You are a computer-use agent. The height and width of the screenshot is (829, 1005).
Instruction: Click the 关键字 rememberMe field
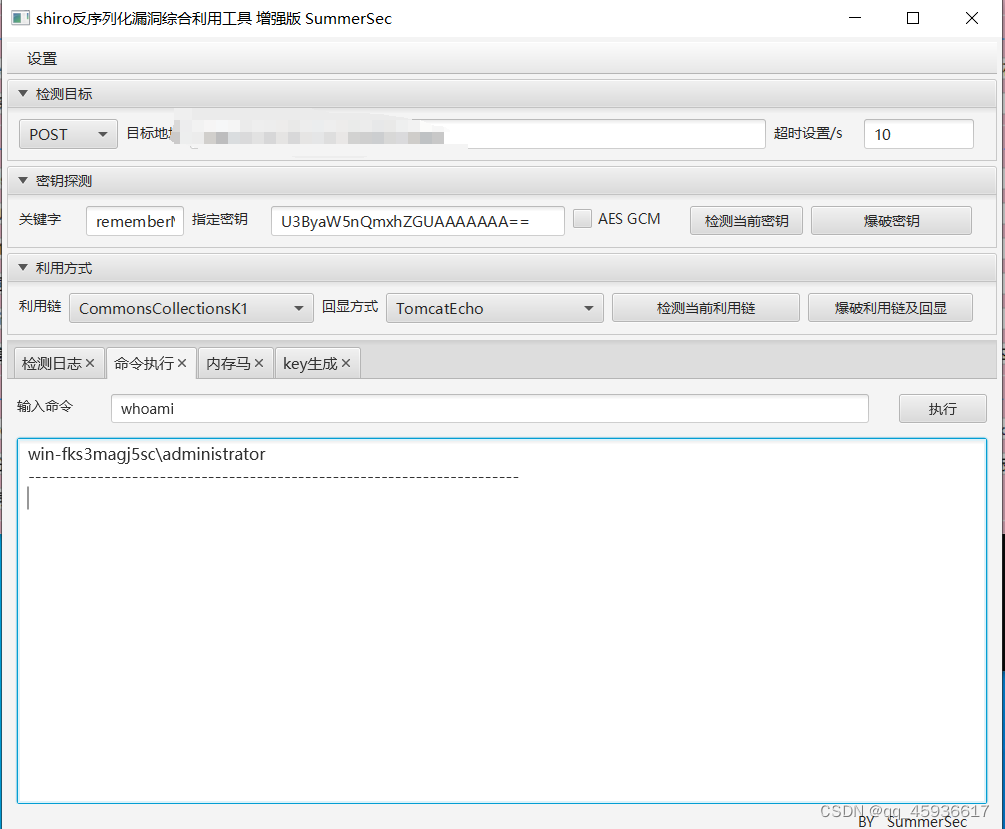coord(135,221)
